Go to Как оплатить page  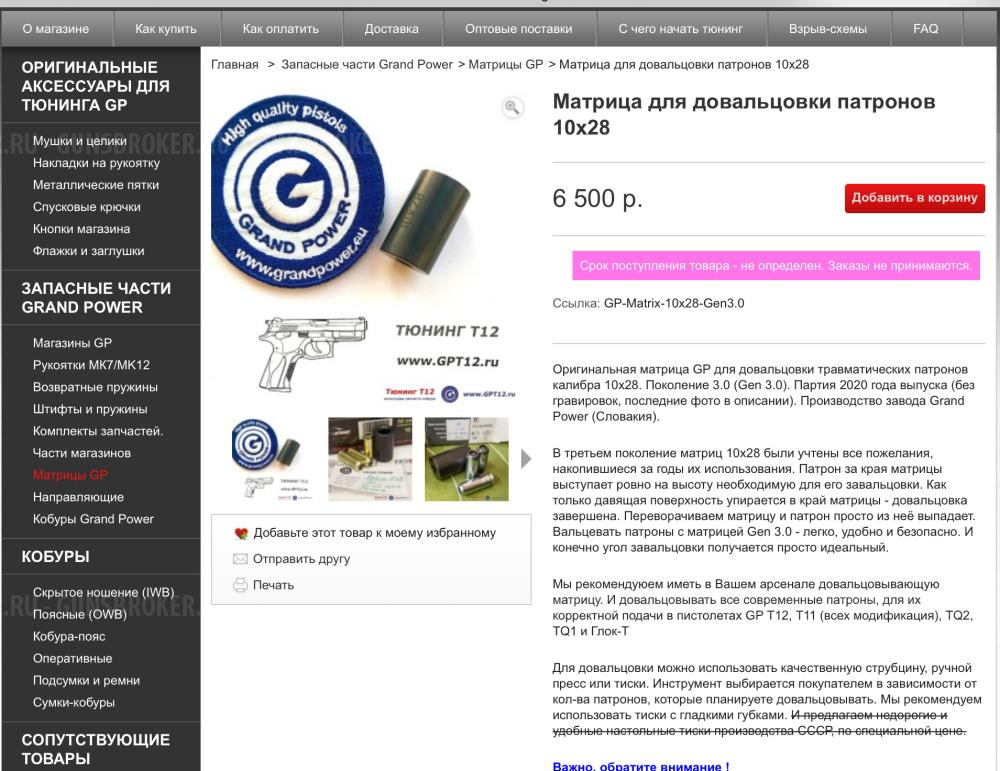pyautogui.click(x=281, y=29)
